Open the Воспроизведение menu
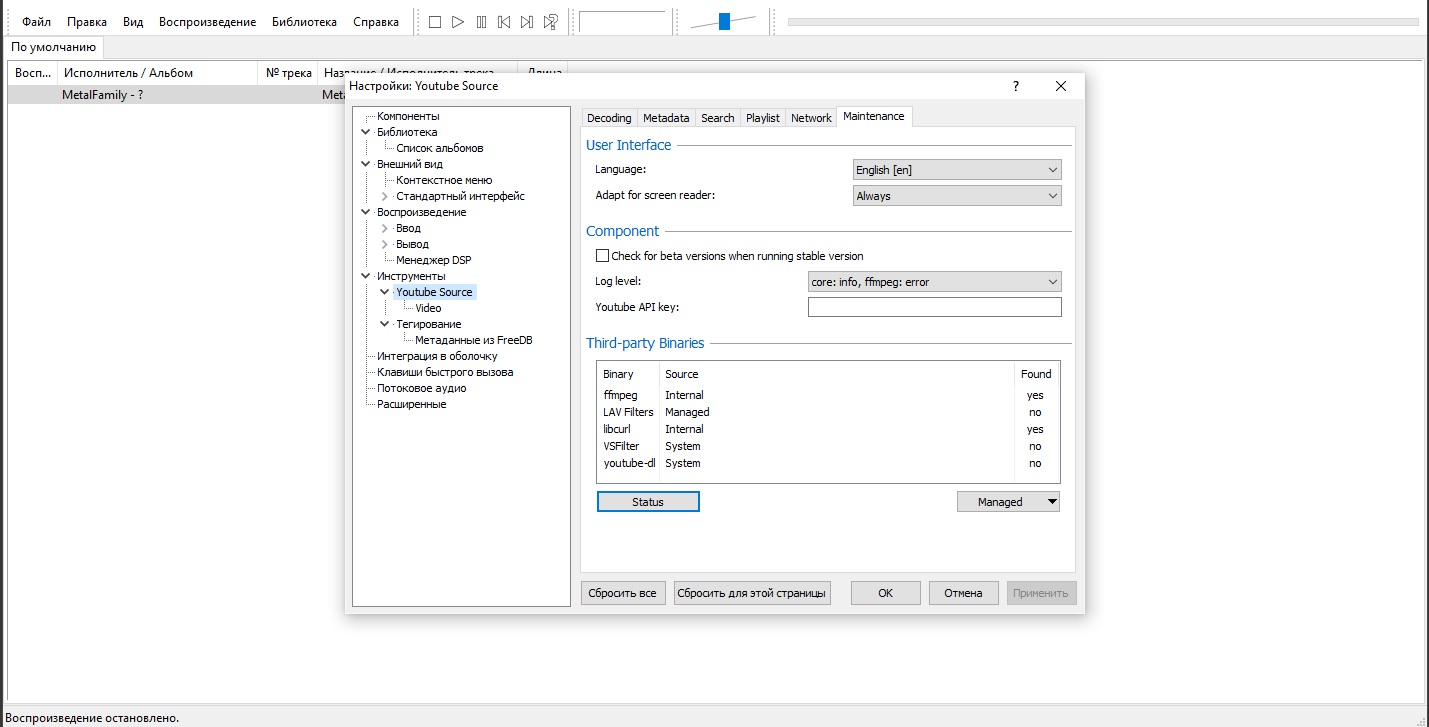 pyautogui.click(x=207, y=22)
